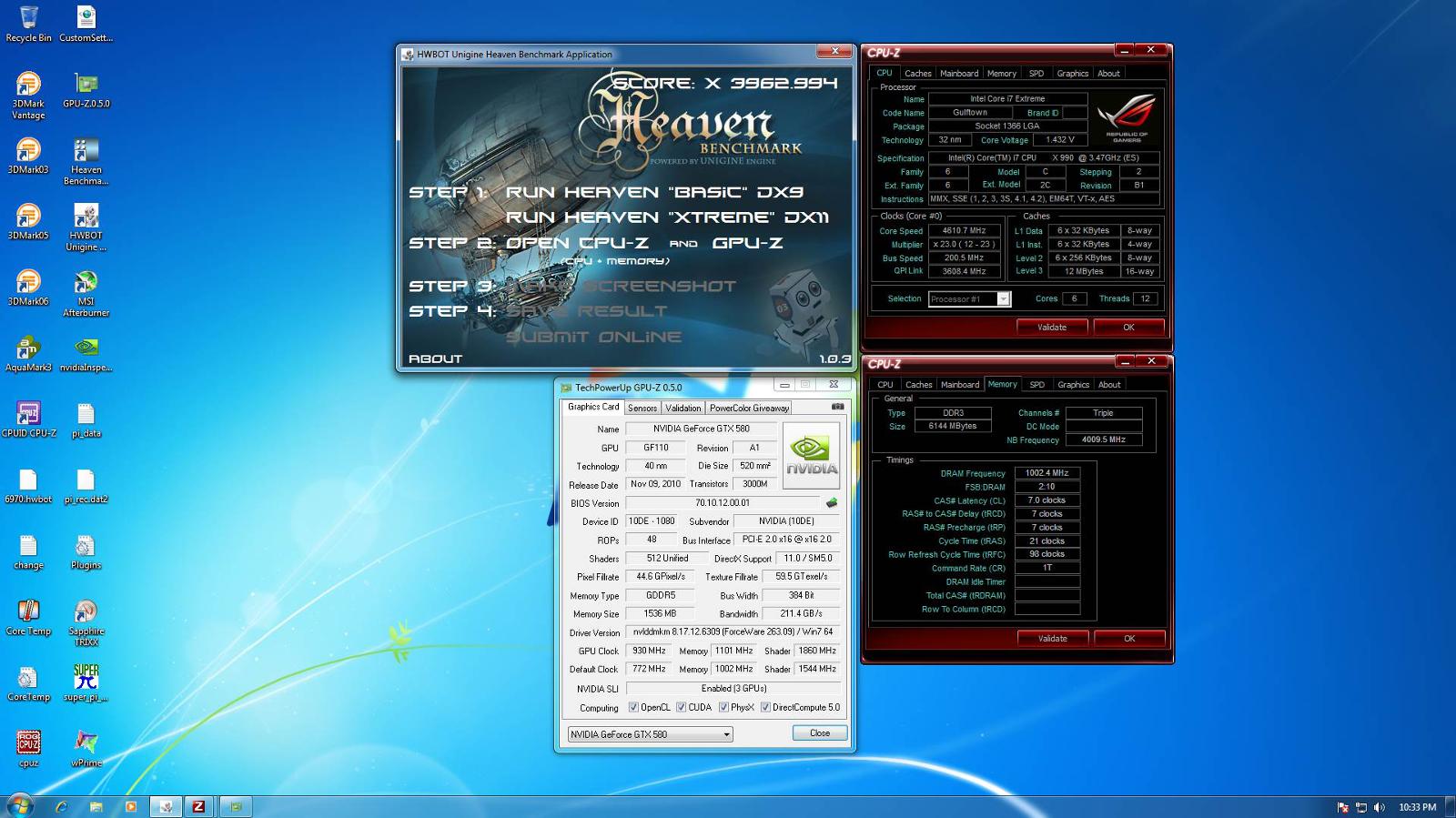The image size is (1456, 818).
Task: Select the Plugins desktop icon
Action: pyautogui.click(x=86, y=551)
